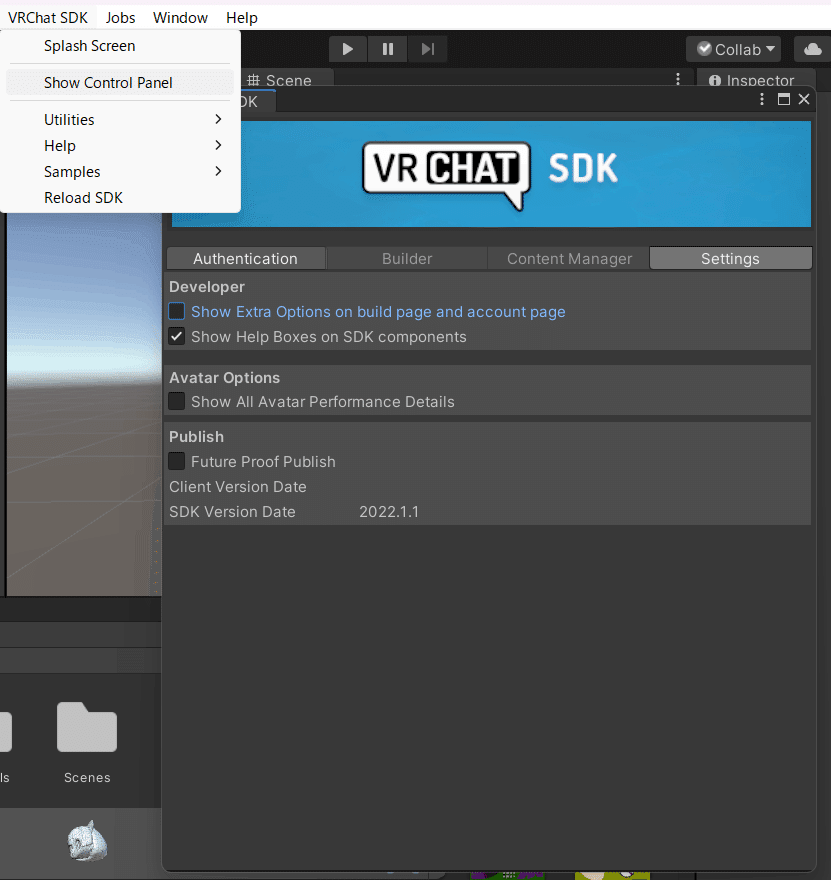Open the Window menu

(180, 18)
